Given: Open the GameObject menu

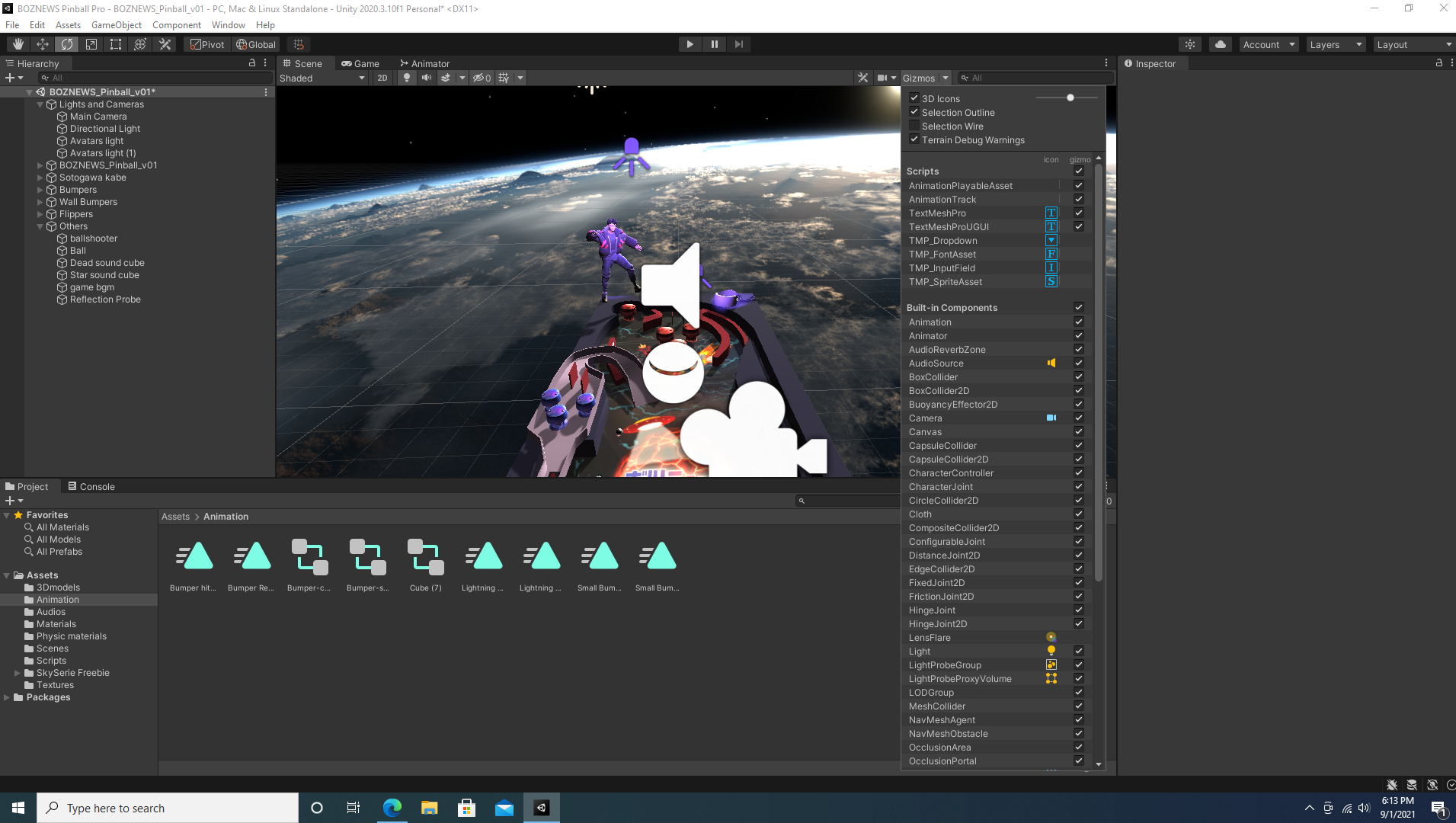Looking at the screenshot, I should (x=117, y=25).
